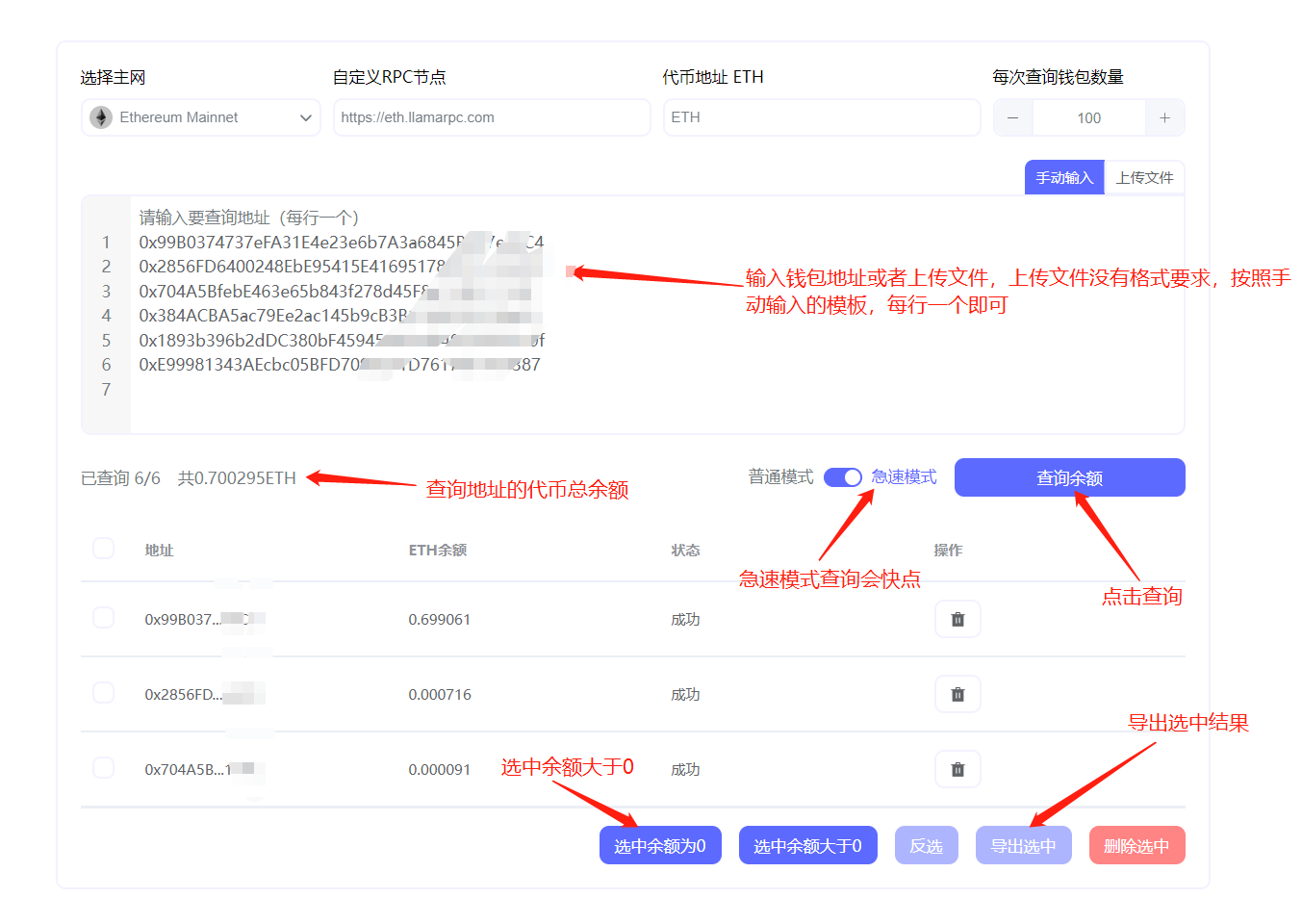Click 选中余额大于0 to select funded wallets
Screen dimensions: 1302x924
pyautogui.click(x=807, y=844)
